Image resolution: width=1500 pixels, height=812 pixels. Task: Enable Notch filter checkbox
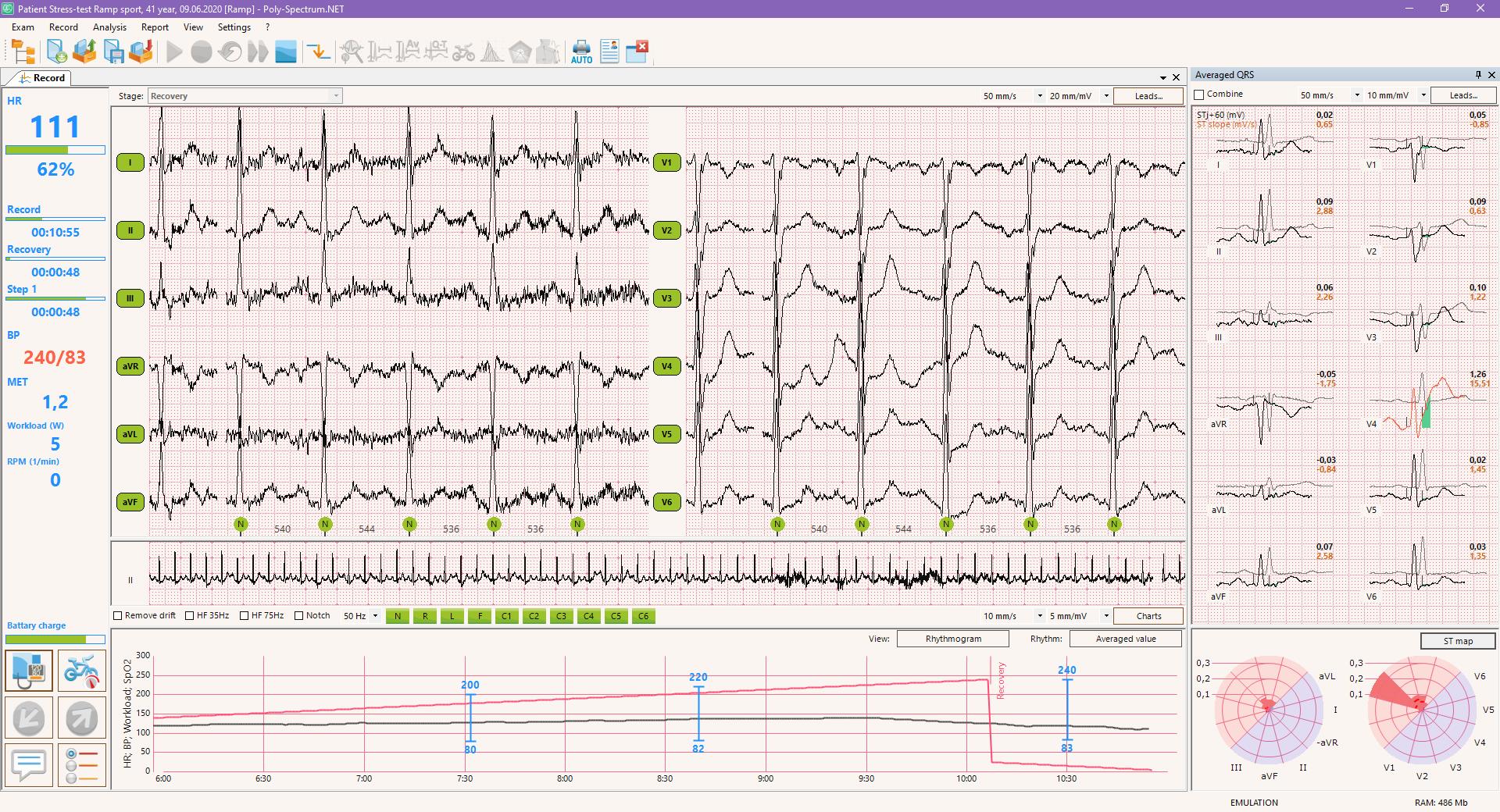[298, 616]
